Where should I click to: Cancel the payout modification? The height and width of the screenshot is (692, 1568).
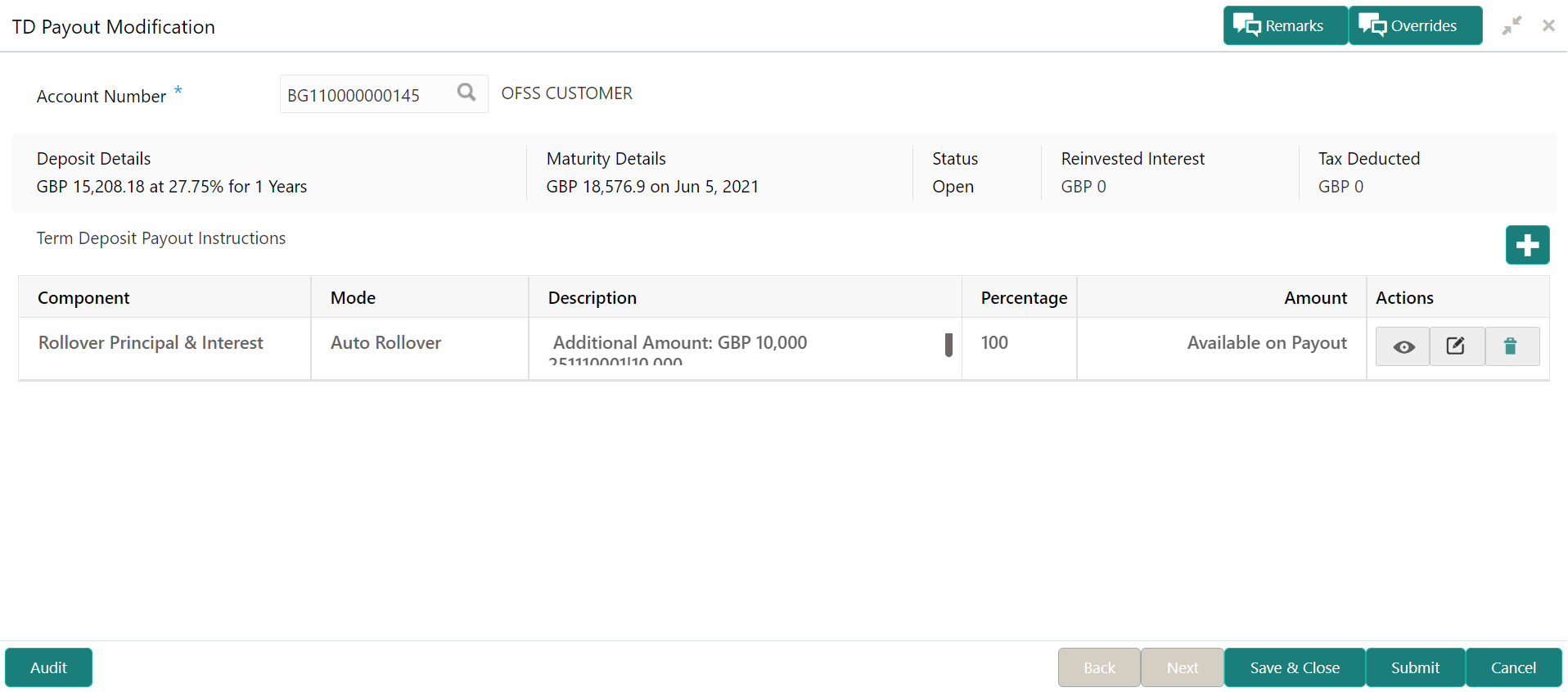click(1513, 667)
